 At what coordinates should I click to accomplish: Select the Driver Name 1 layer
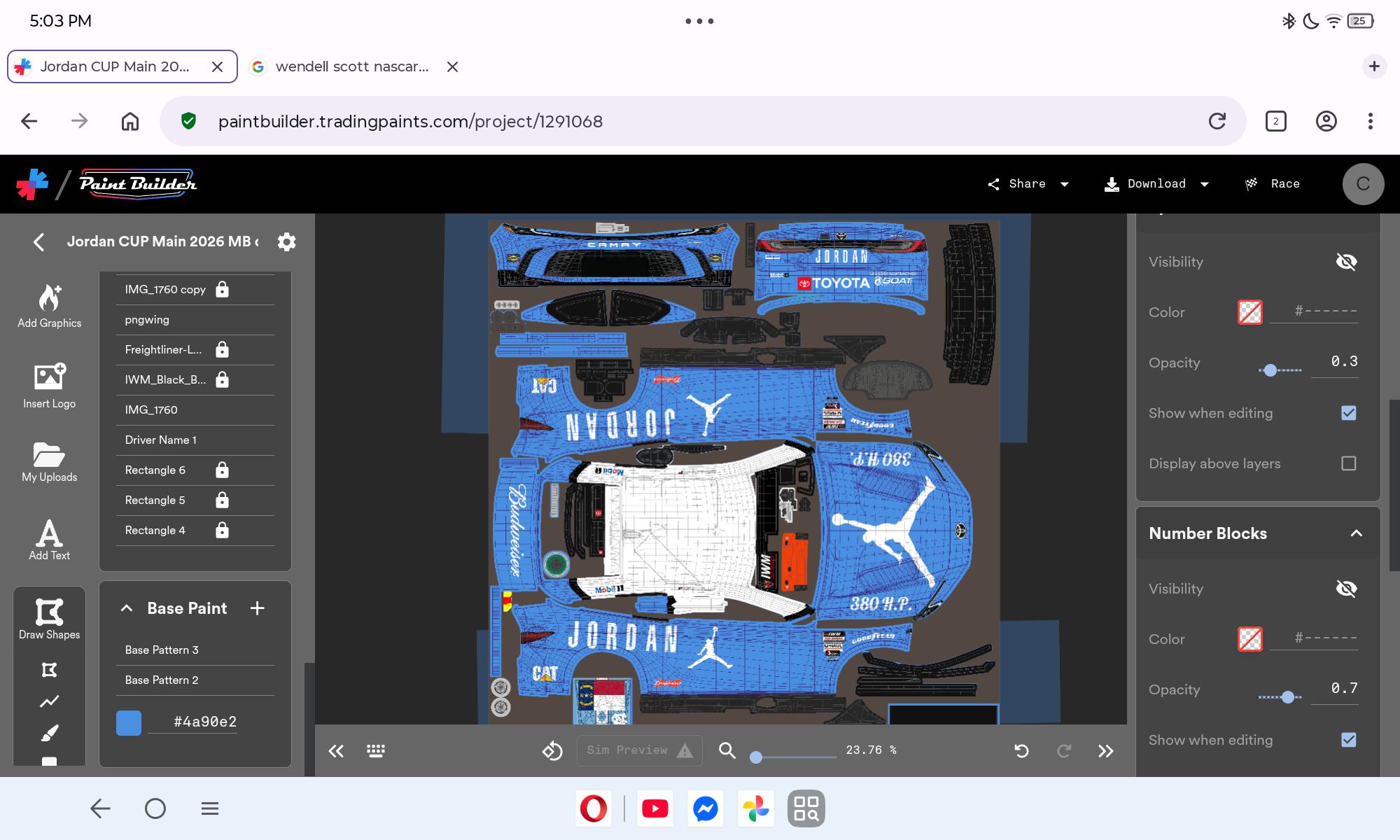[x=195, y=440]
